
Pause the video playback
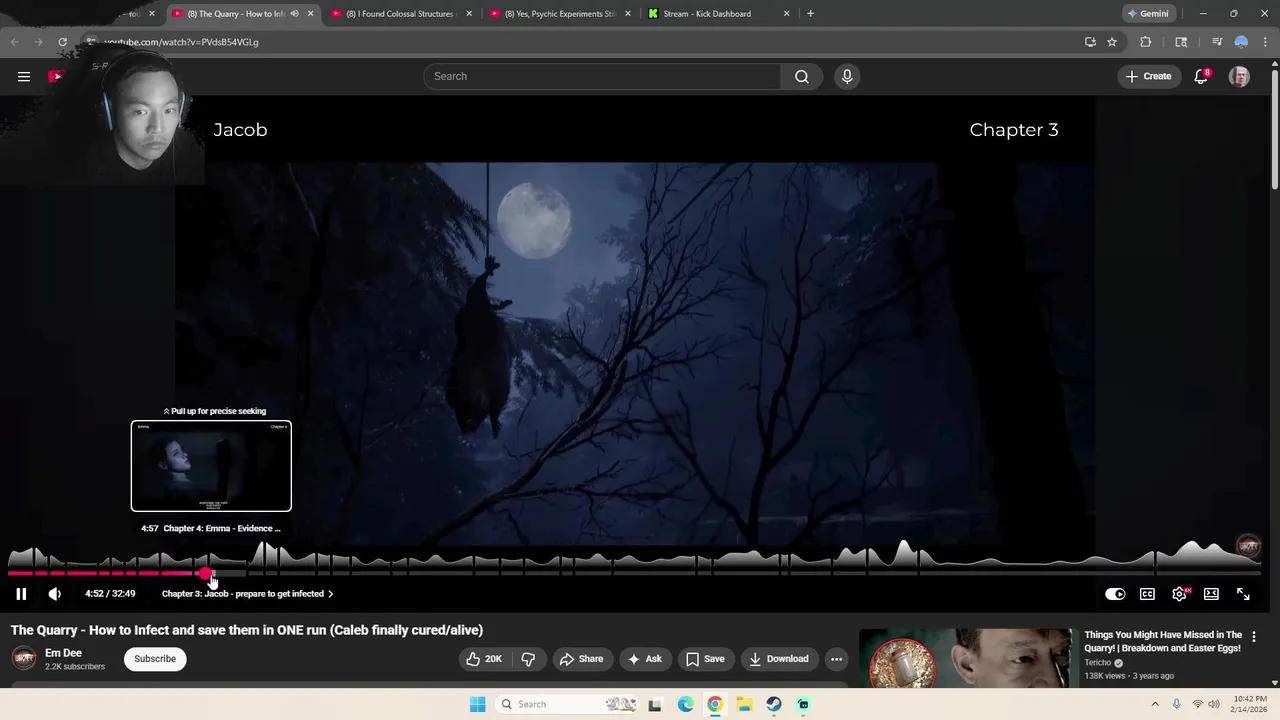(x=21, y=594)
